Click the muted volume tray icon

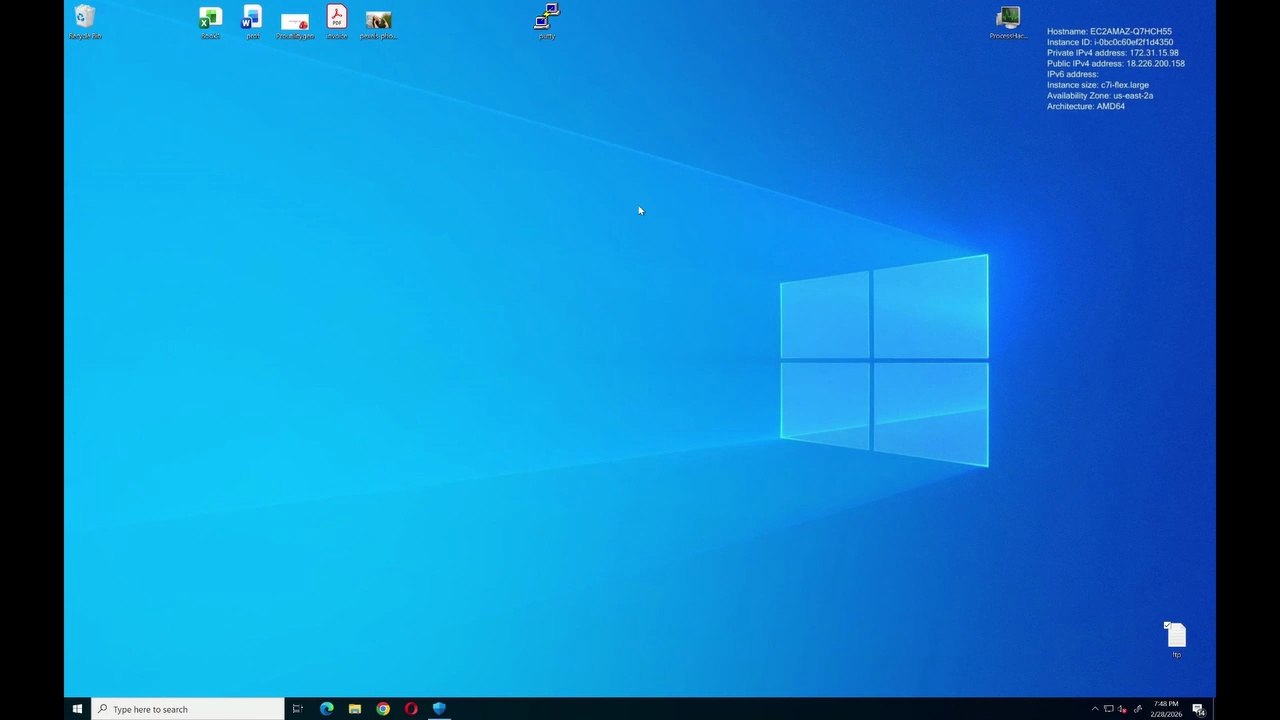click(1122, 709)
